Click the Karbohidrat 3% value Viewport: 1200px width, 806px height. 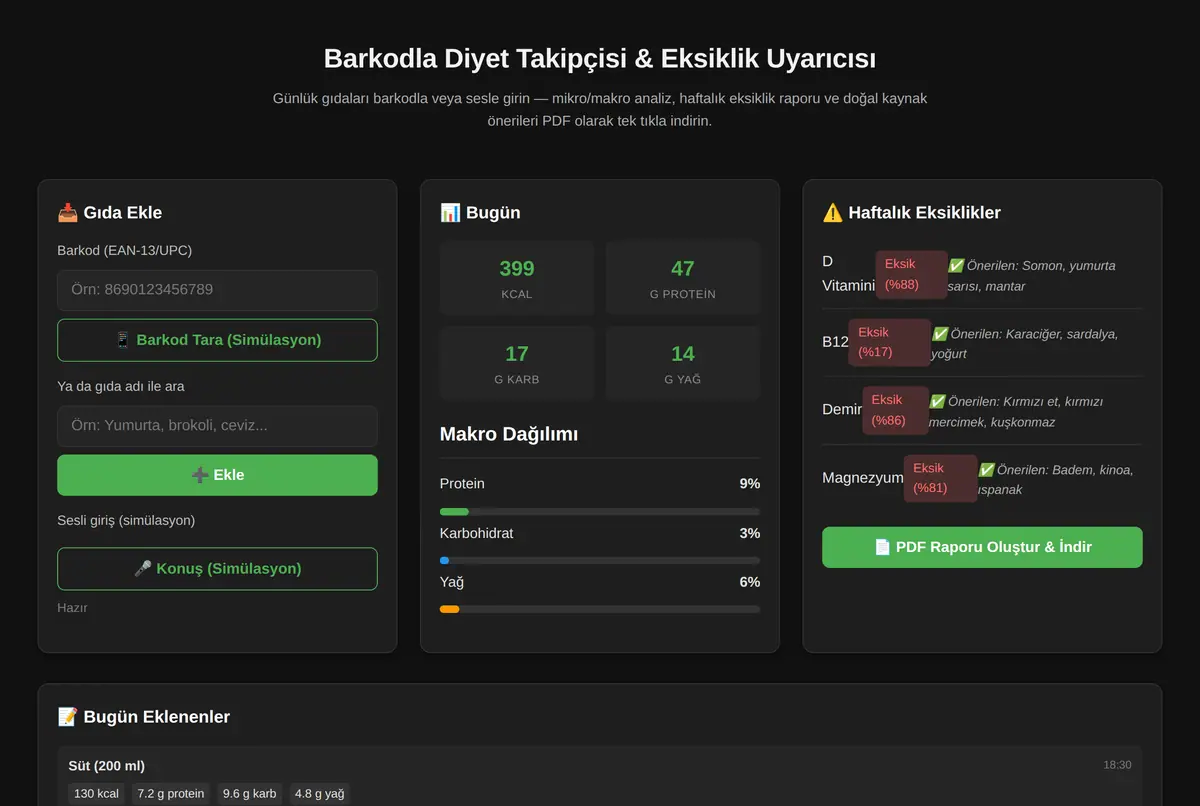tap(750, 533)
